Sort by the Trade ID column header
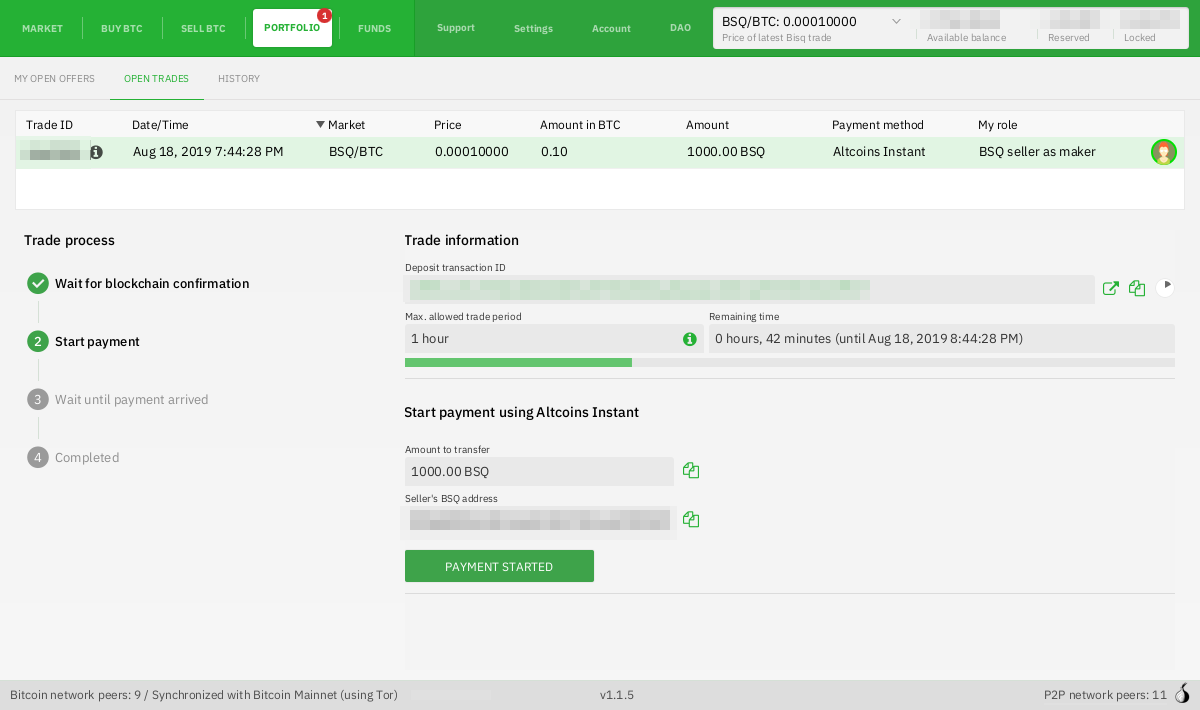This screenshot has height=710, width=1200. (50, 125)
